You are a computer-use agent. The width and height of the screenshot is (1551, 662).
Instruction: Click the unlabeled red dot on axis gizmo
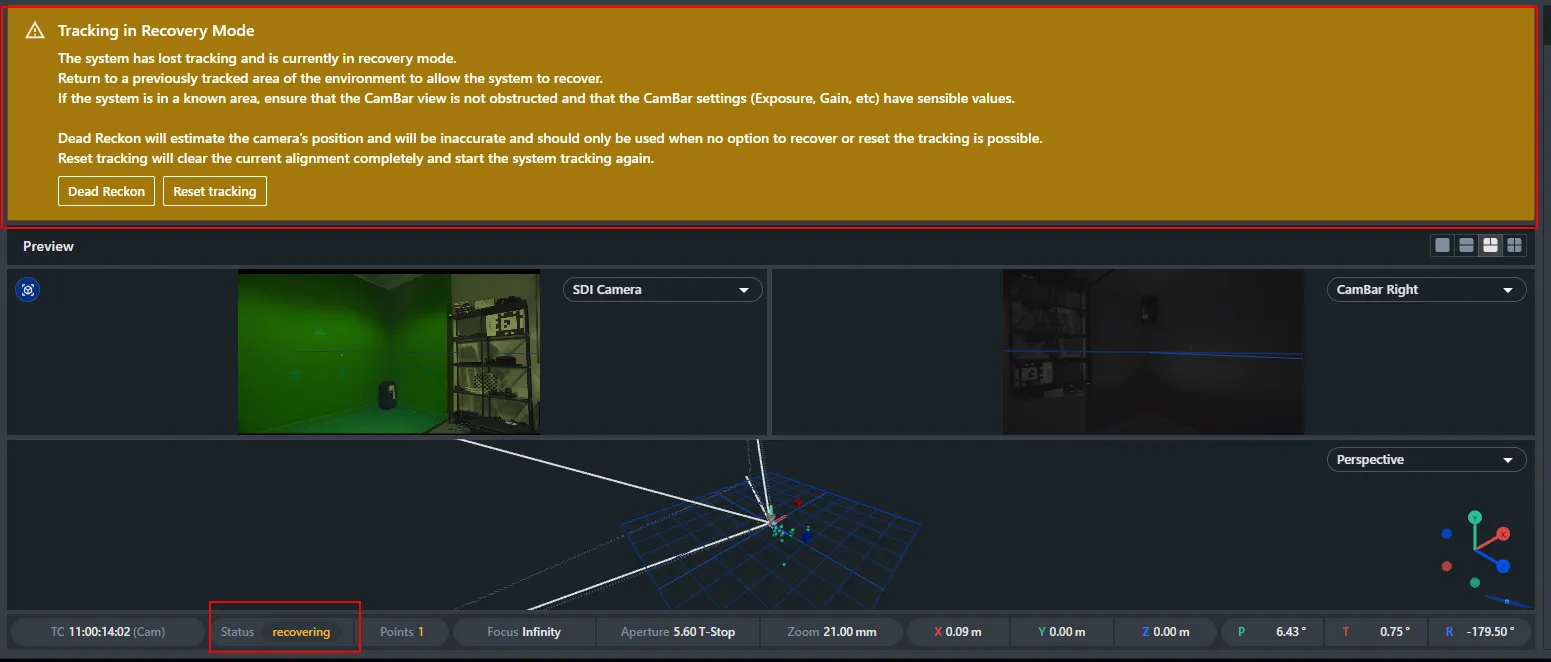(x=1446, y=567)
